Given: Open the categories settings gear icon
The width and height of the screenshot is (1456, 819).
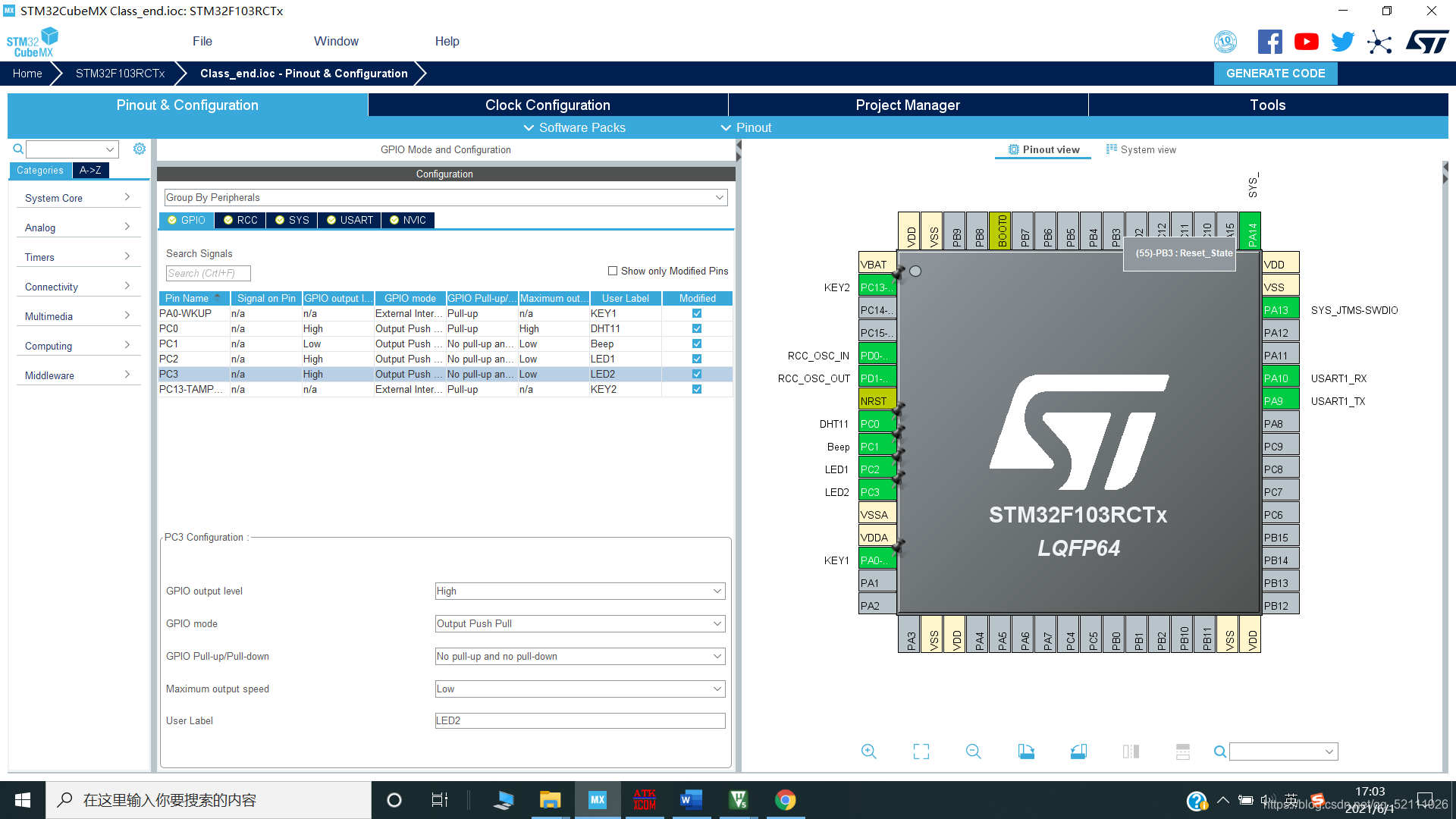Looking at the screenshot, I should (x=140, y=149).
